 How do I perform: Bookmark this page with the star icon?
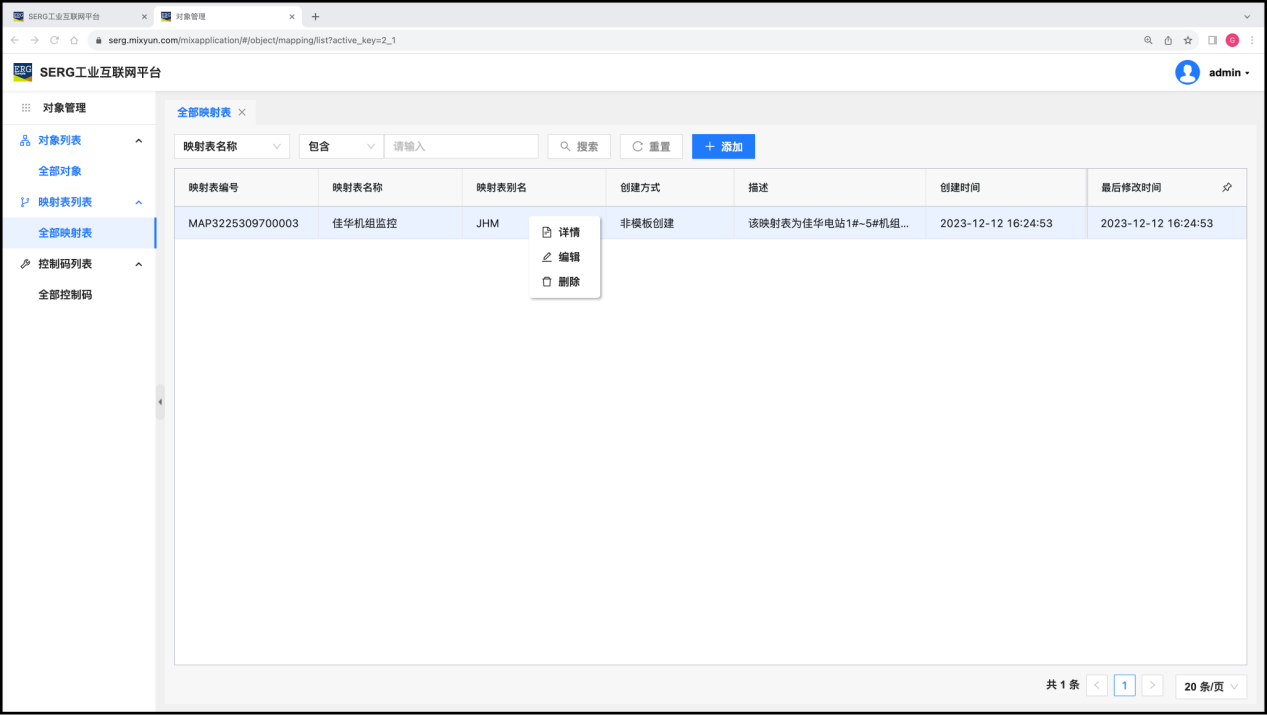[1188, 40]
